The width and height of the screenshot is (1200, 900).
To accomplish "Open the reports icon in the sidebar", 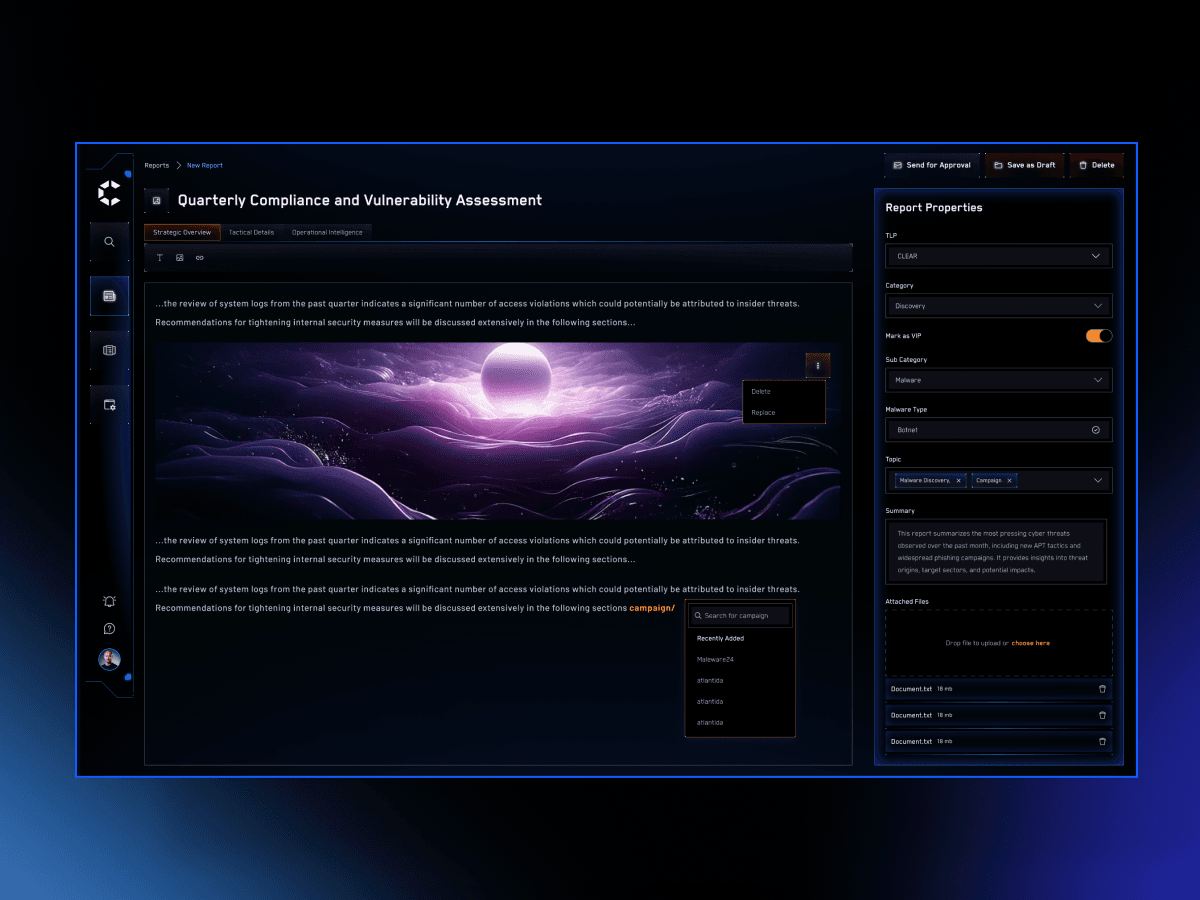I will pos(109,296).
